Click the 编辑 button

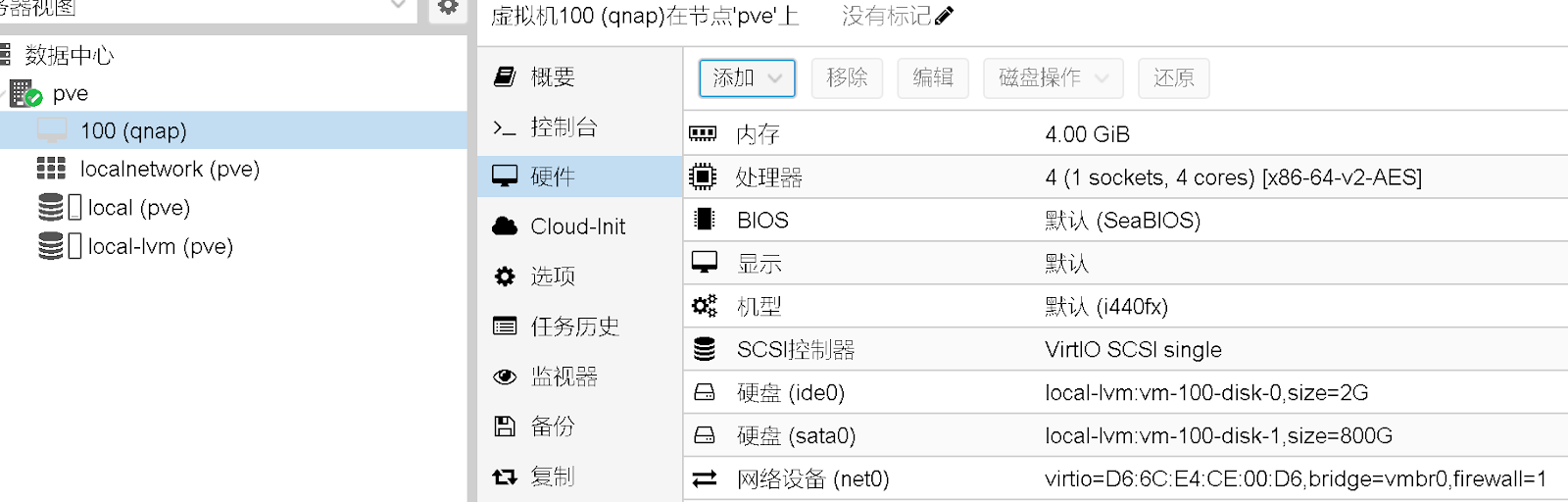[933, 78]
